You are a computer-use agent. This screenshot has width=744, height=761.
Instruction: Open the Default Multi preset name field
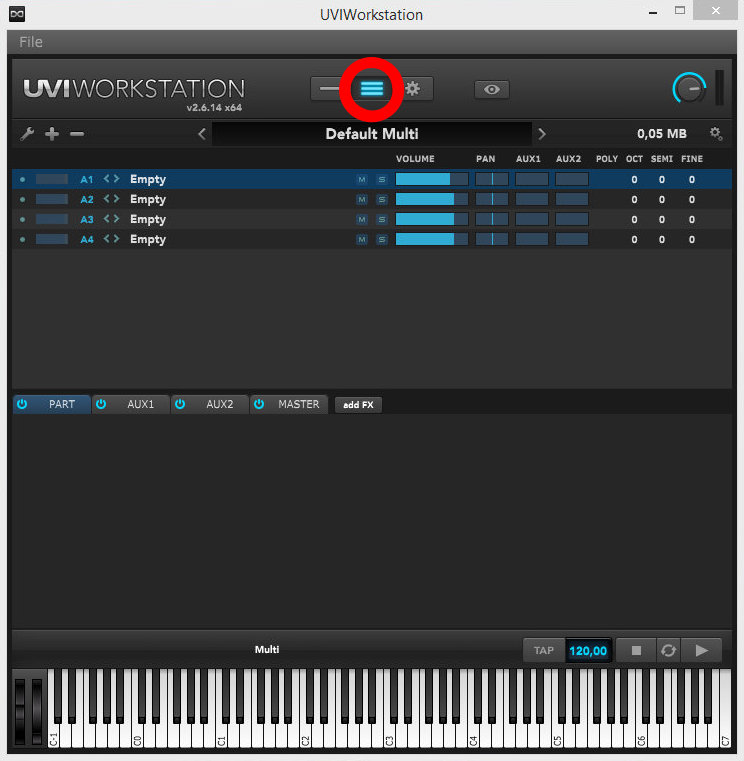(372, 134)
